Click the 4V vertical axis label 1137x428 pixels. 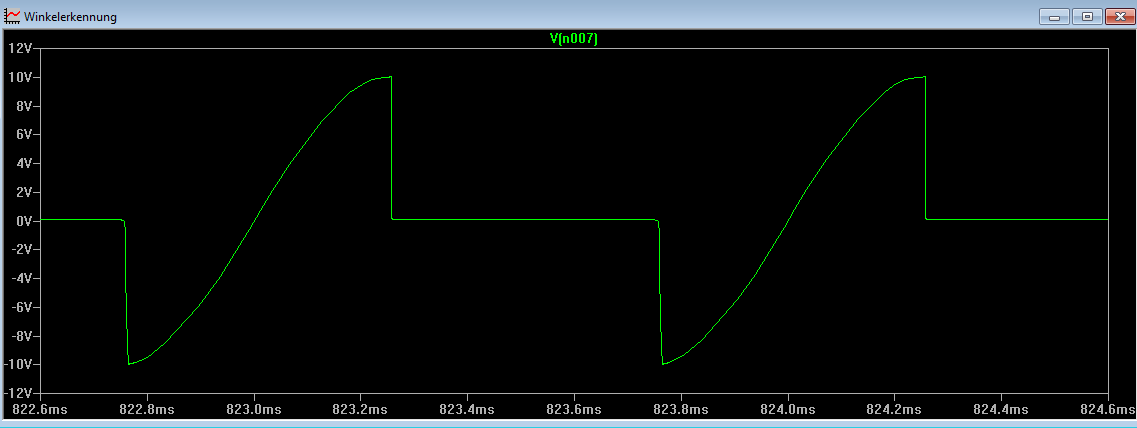[x=25, y=163]
